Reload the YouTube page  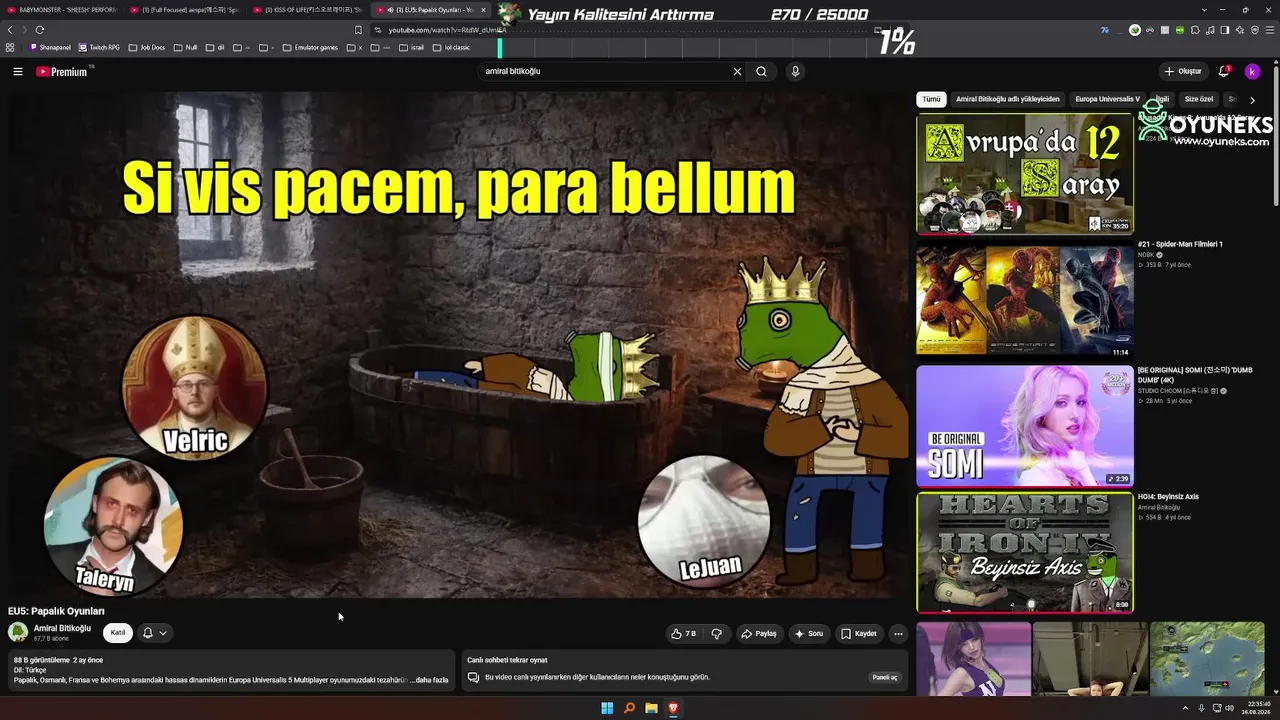(x=40, y=30)
